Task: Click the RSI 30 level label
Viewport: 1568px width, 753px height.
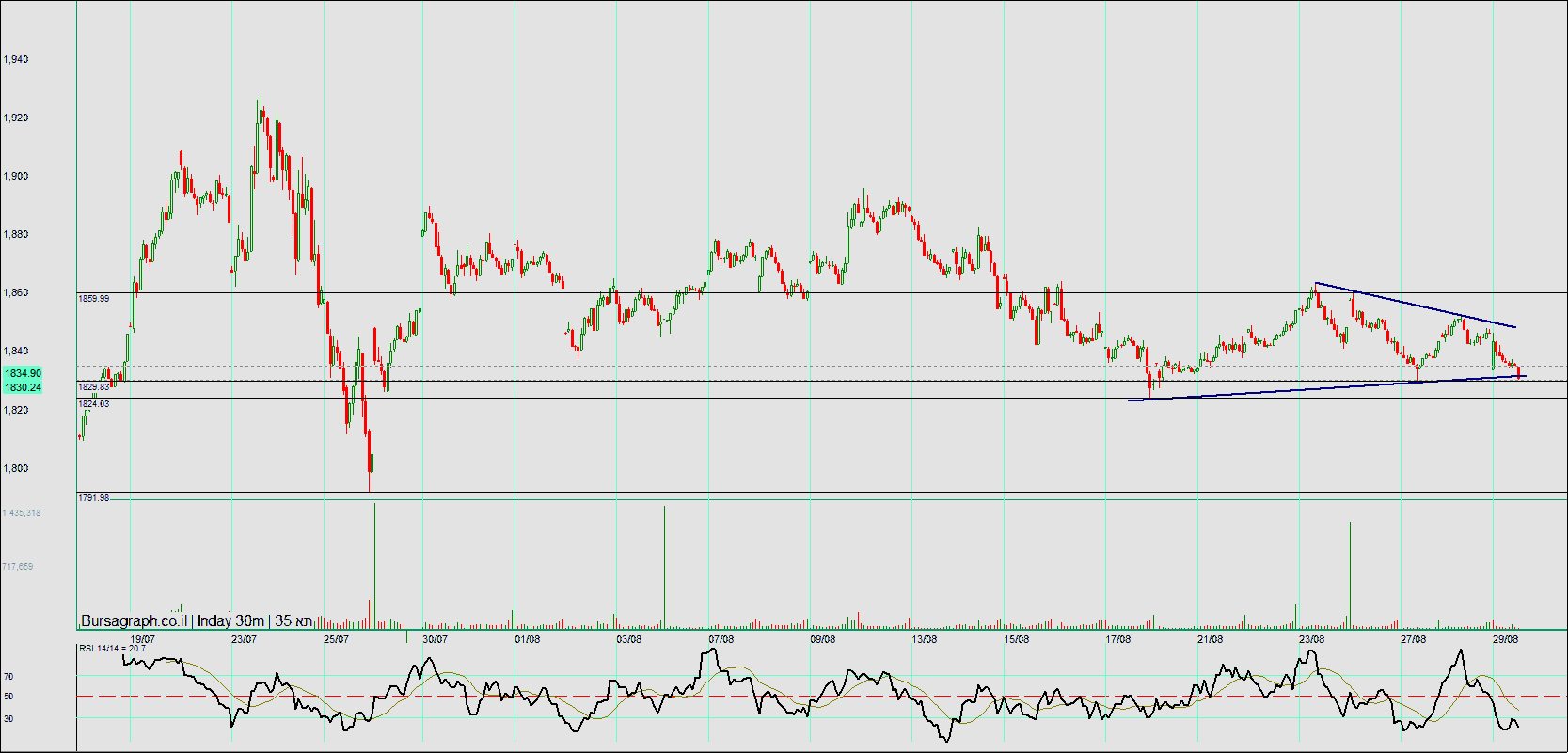Action: pos(8,719)
